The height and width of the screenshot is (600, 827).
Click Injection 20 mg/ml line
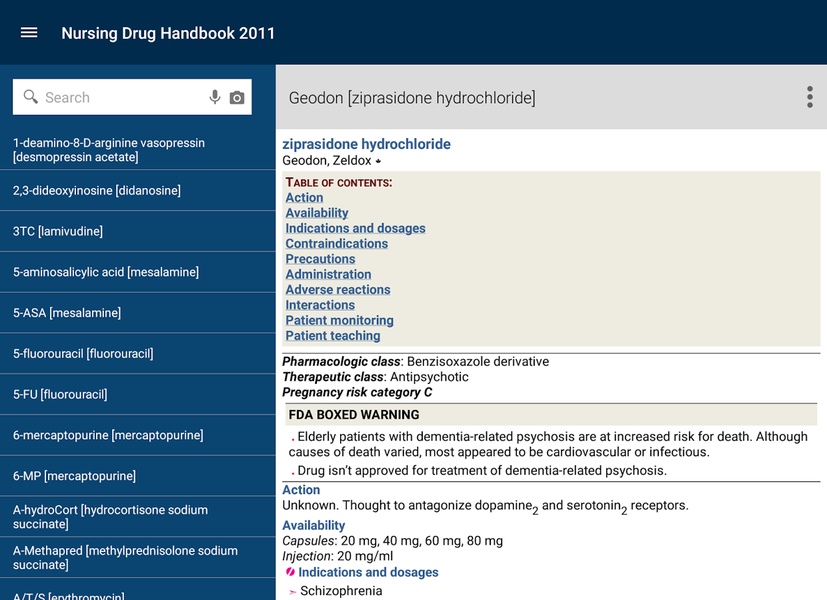(338, 556)
